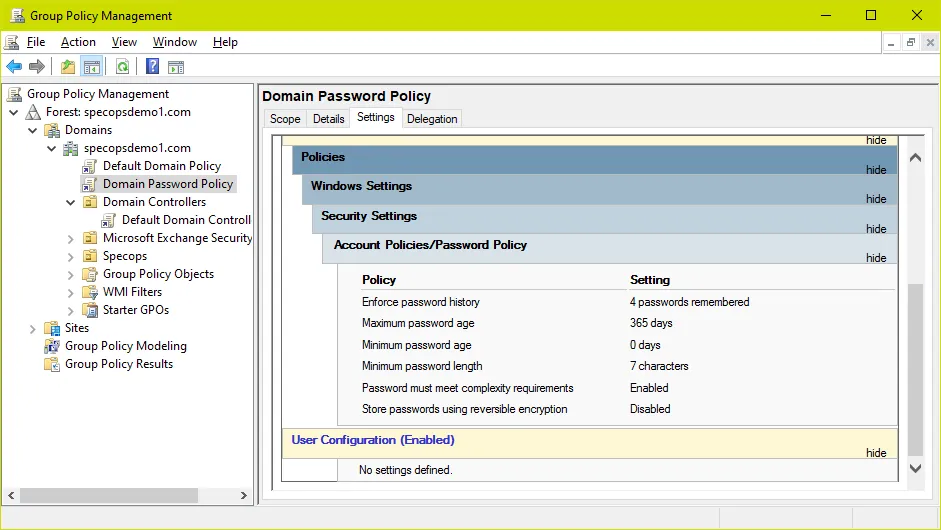Hide the Security Settings section

pos(876,229)
